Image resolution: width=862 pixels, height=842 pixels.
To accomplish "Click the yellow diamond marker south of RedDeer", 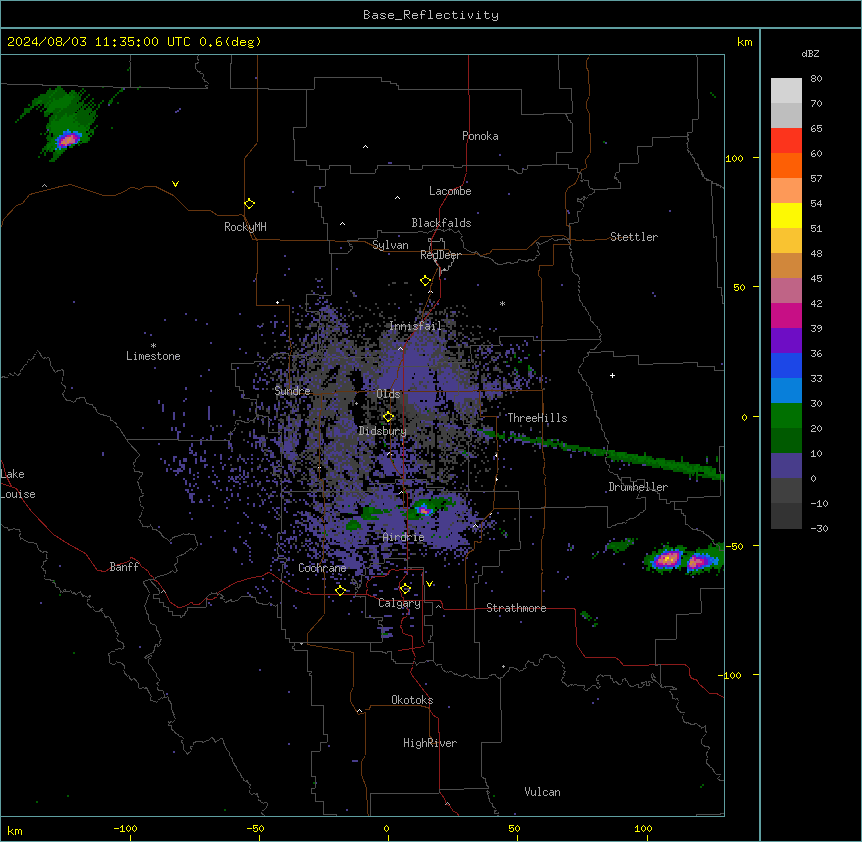I will (425, 281).
